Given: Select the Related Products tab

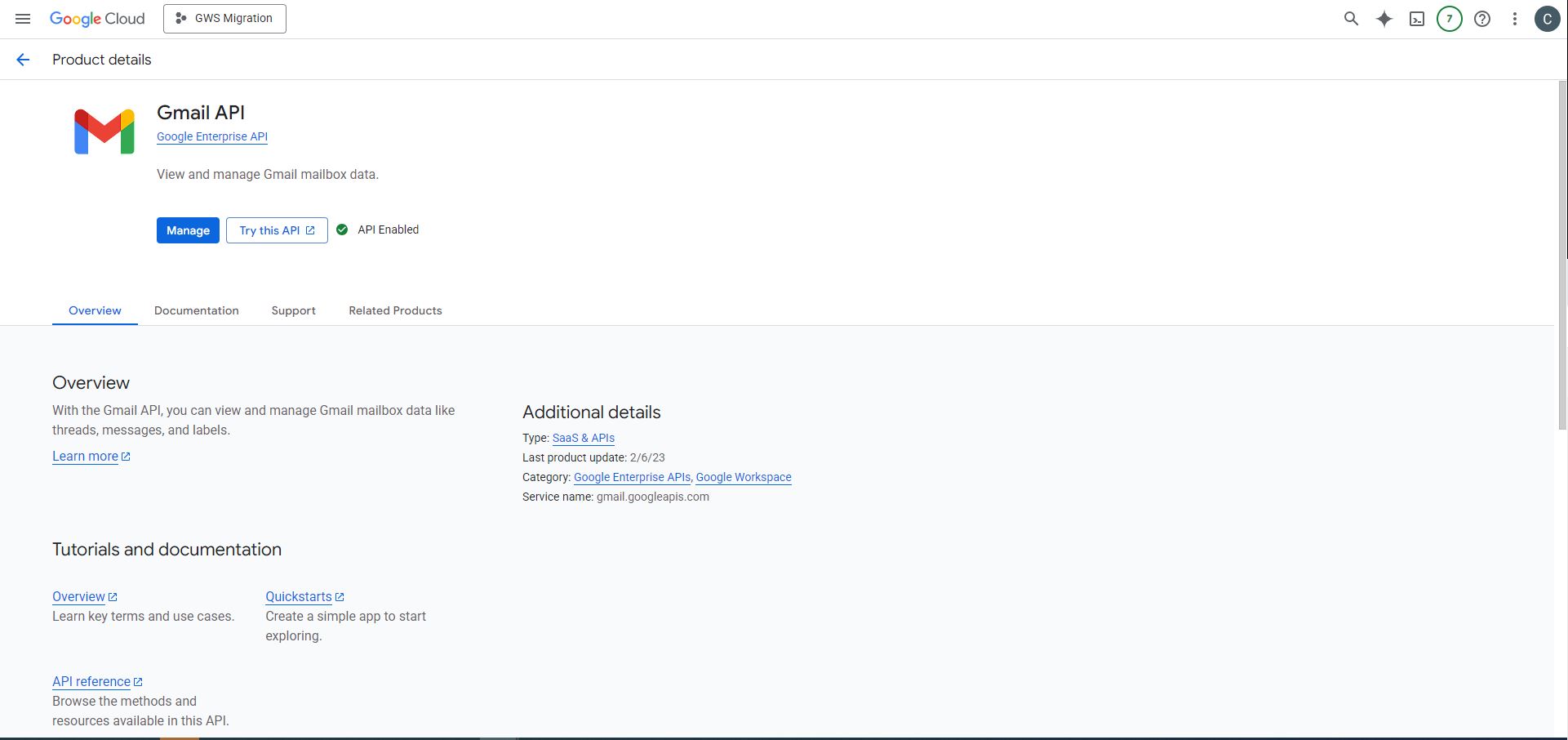Looking at the screenshot, I should pyautogui.click(x=395, y=311).
